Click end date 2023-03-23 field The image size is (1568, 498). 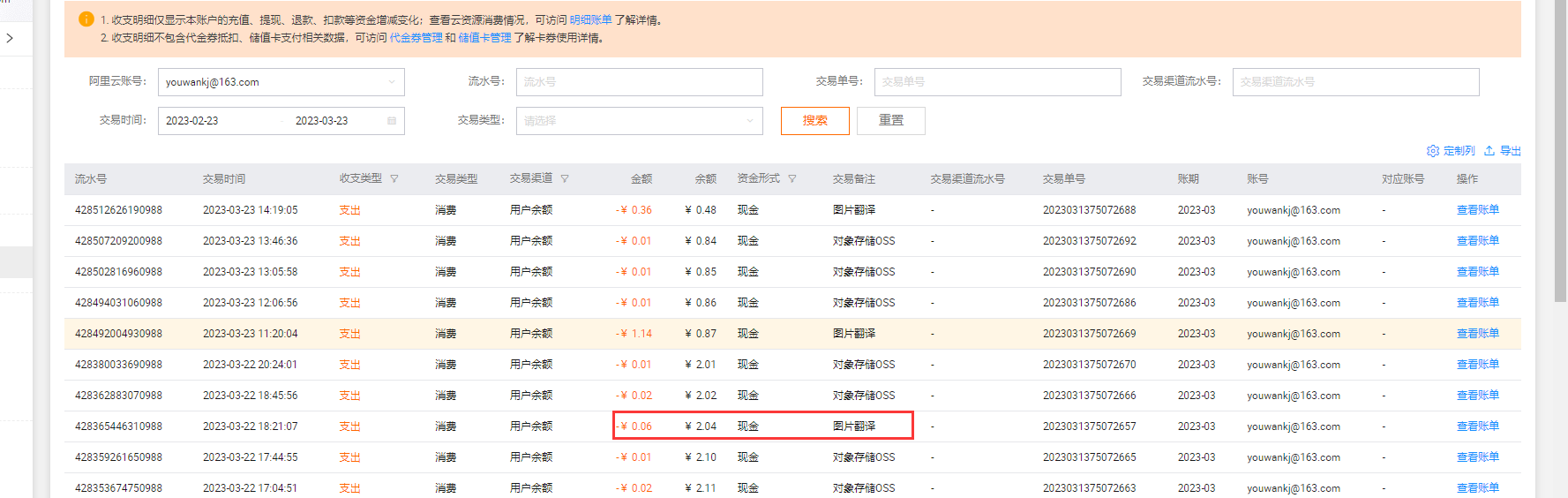click(322, 121)
